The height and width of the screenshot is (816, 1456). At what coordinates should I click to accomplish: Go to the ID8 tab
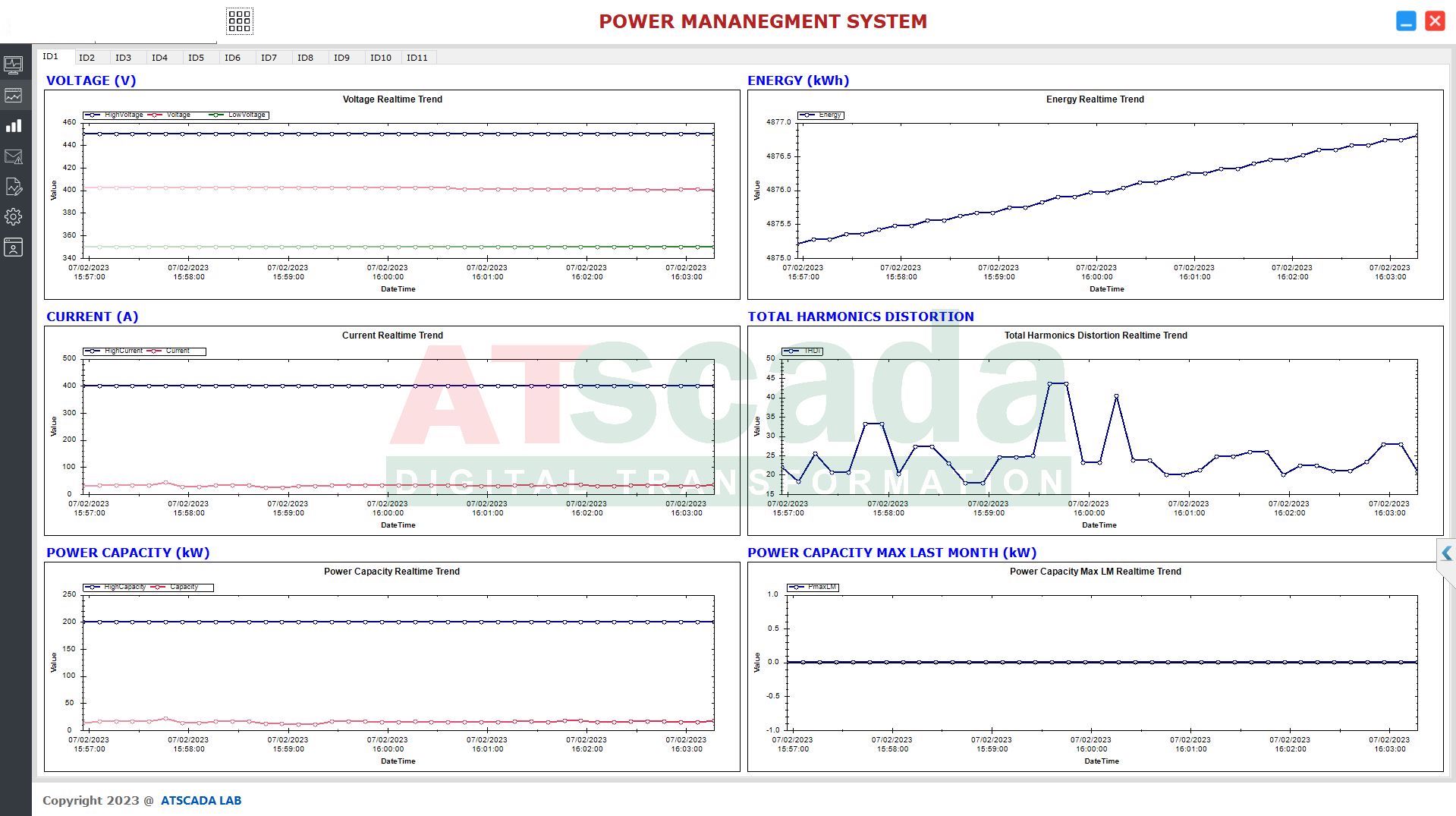point(305,58)
